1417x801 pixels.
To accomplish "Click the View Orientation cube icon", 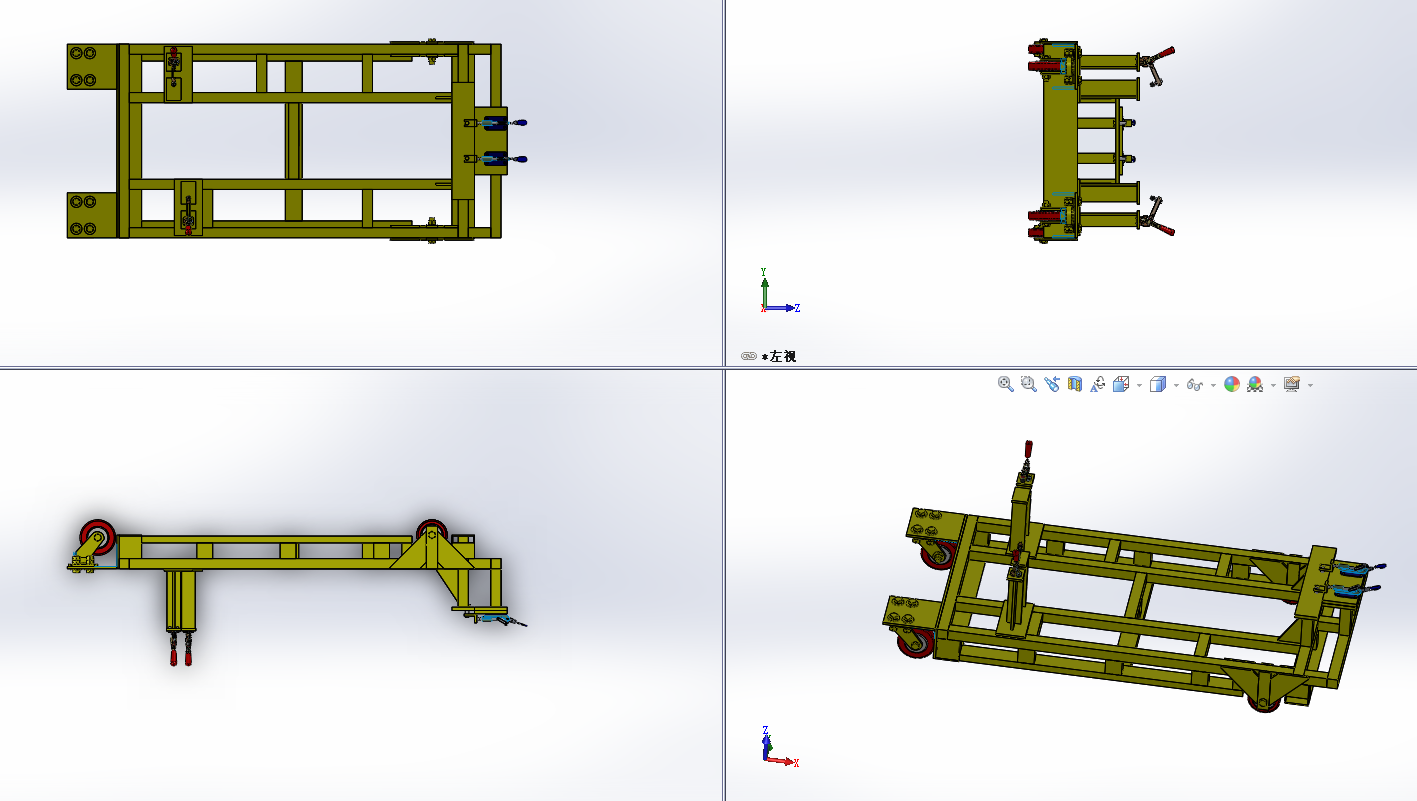I will 1121,384.
